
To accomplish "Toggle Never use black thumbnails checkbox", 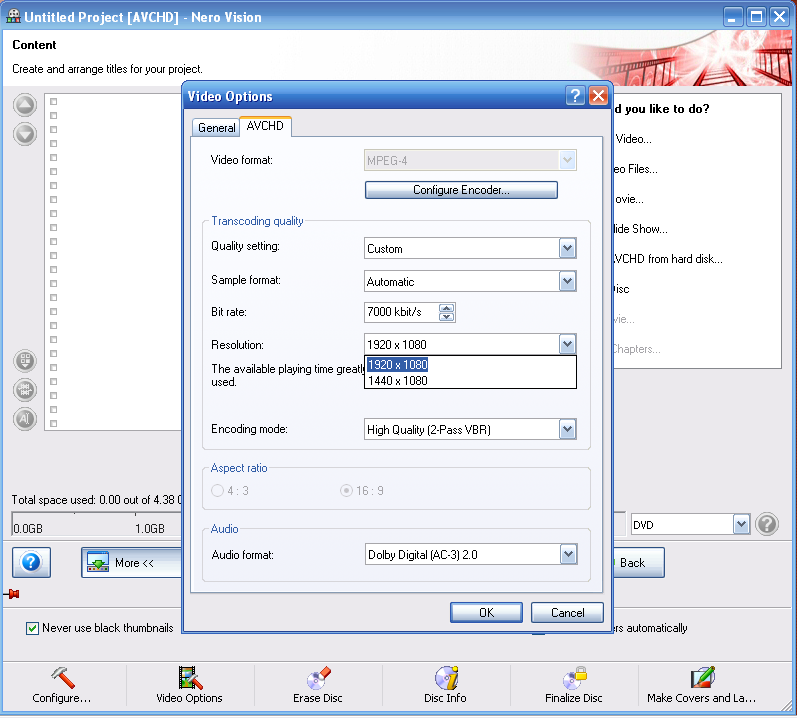I will 32,628.
